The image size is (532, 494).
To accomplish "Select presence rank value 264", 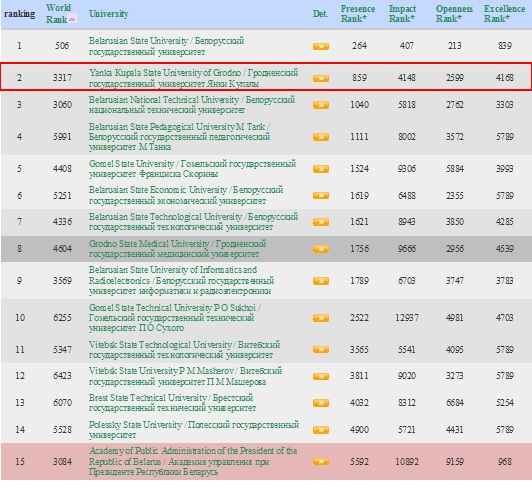I will [x=359, y=45].
